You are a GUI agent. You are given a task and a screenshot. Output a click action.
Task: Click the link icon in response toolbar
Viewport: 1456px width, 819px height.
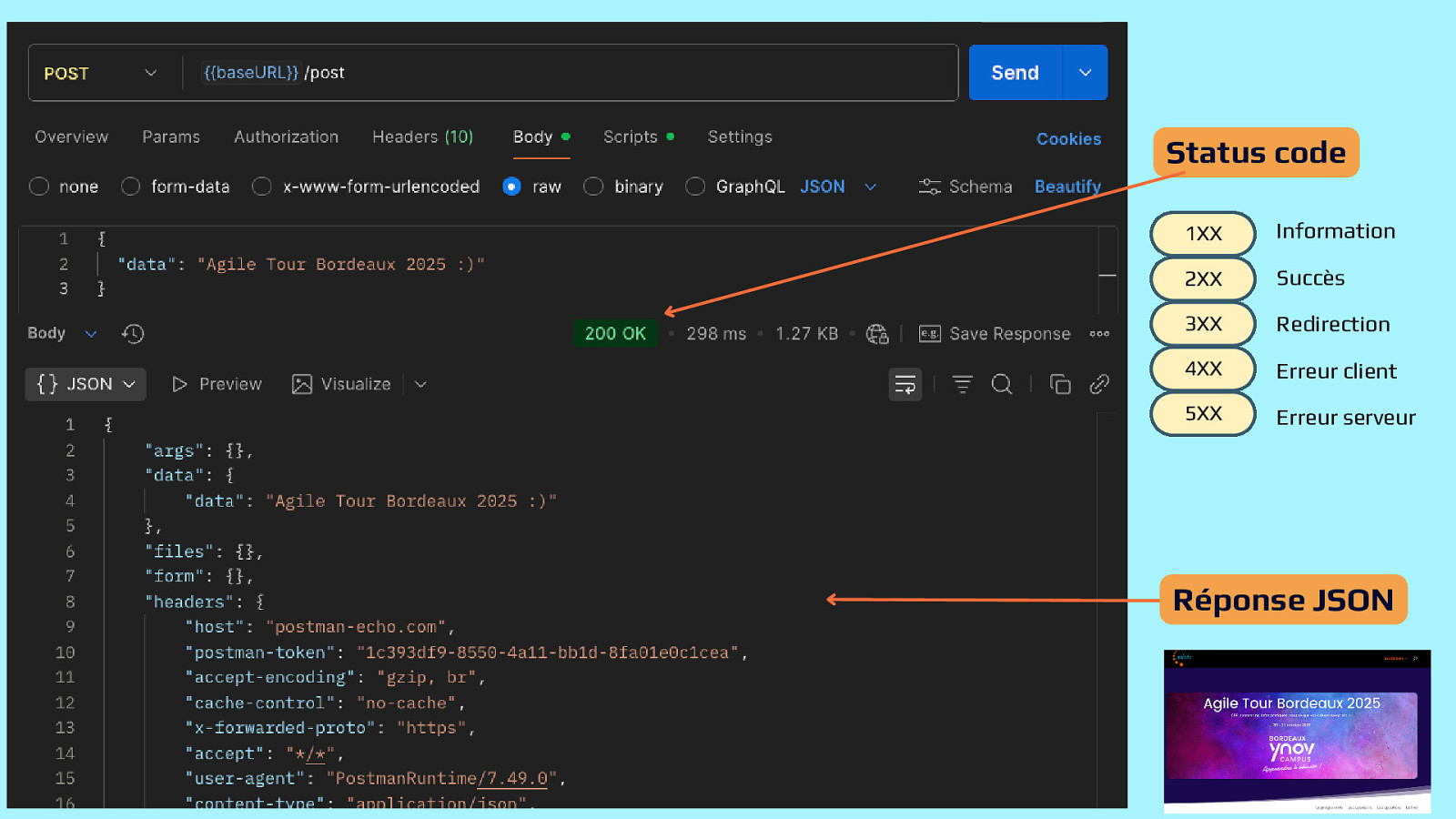pyautogui.click(x=1099, y=385)
